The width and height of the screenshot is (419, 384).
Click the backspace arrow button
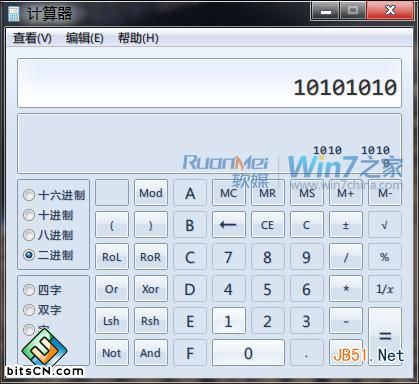point(229,225)
